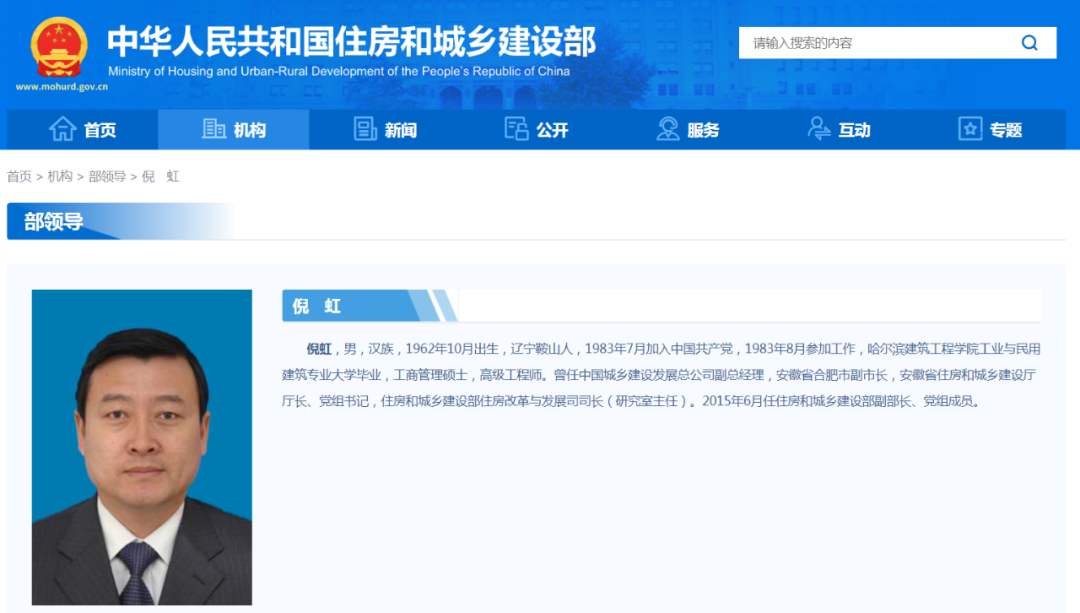1080x613 pixels.
Task: Click the text 1962年10月出生 in the biography
Action: pyautogui.click(x=452, y=349)
